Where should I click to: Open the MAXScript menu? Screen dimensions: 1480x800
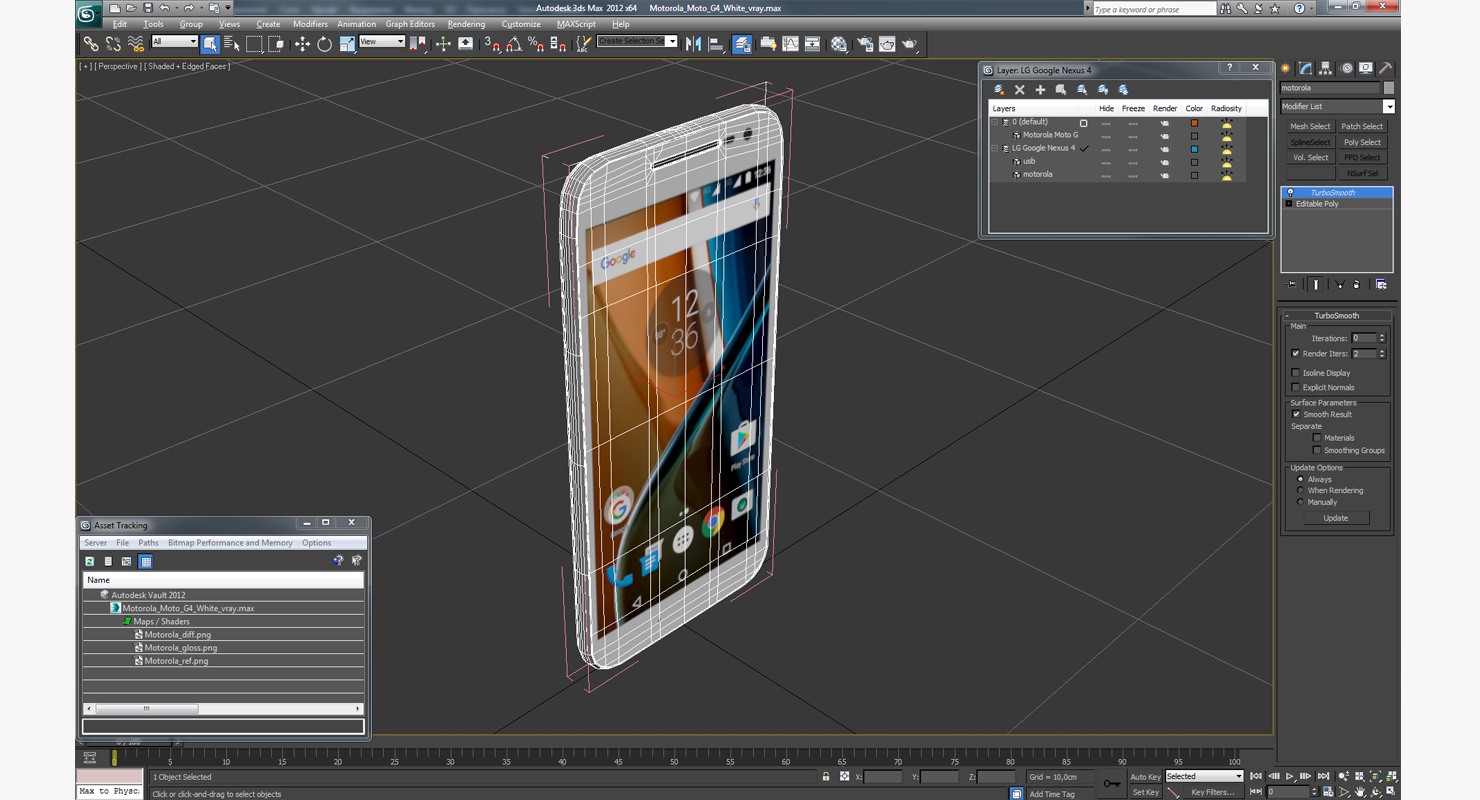coord(576,24)
